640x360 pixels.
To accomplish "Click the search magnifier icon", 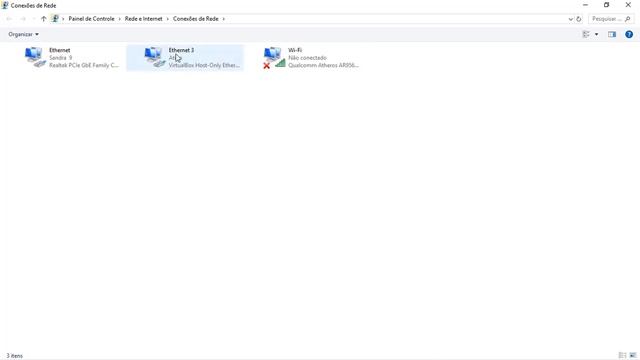I will (x=628, y=19).
